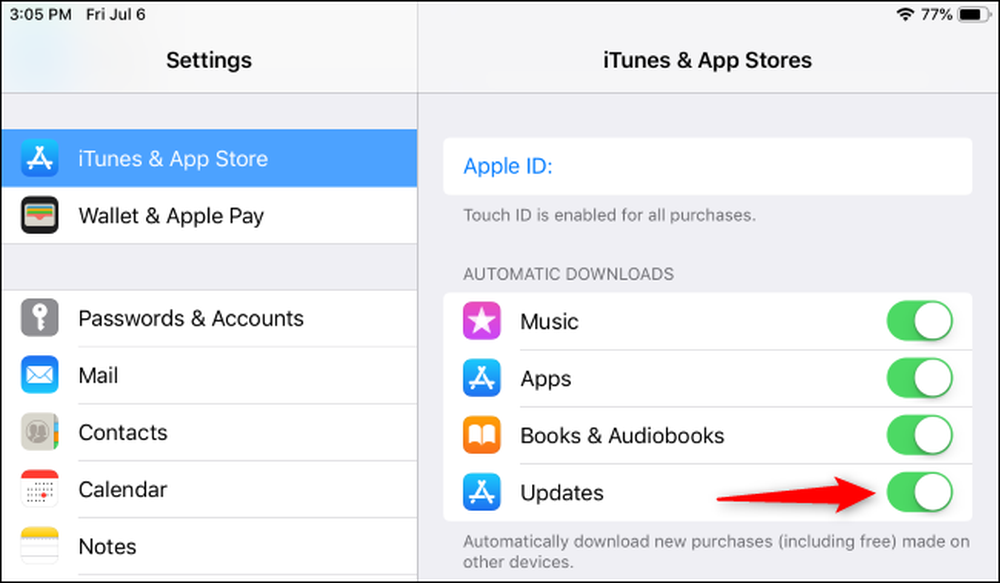Screen dimensions: 1000x583
Task: Tap the iTunes & App Store sidebar icon
Action: coord(40,158)
